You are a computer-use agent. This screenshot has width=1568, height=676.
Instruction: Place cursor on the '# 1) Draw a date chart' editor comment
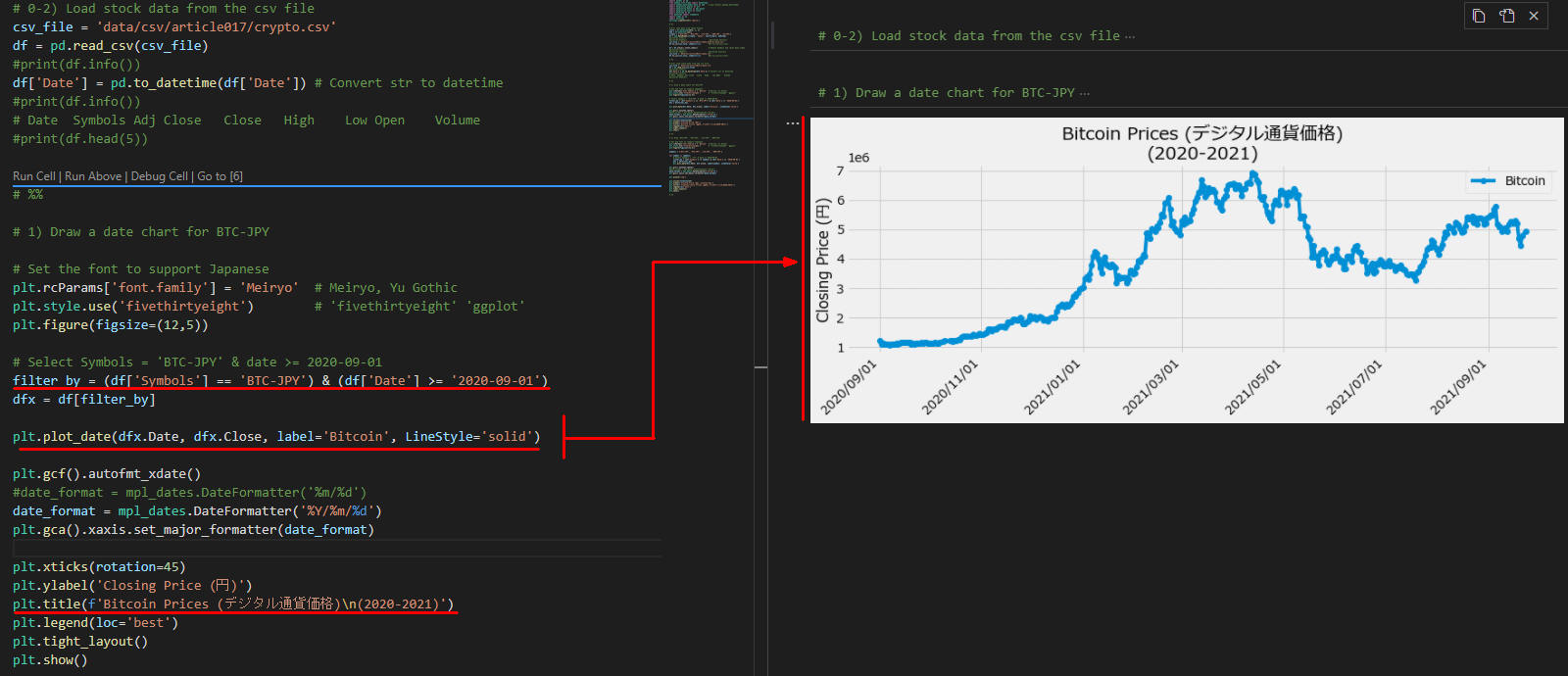click(x=140, y=232)
